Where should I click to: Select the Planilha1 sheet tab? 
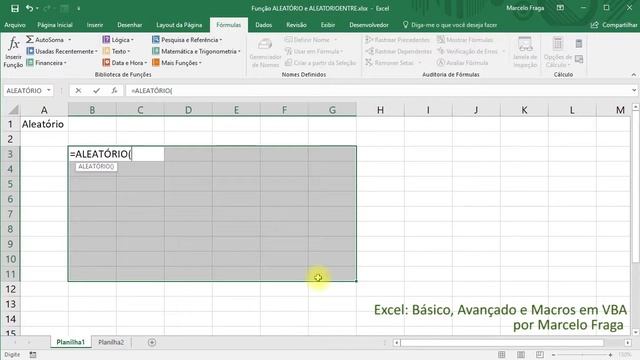point(70,342)
